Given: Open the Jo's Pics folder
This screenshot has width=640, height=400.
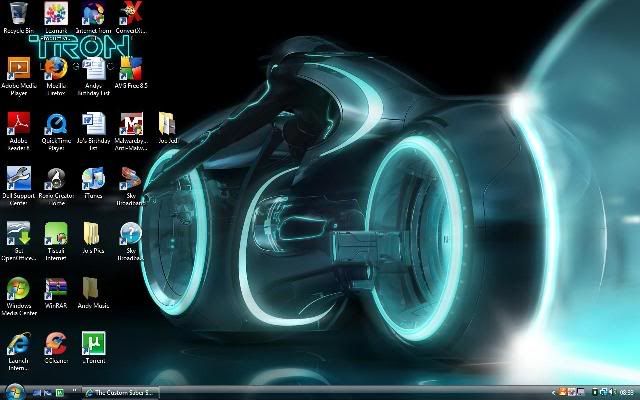Looking at the screenshot, I should tap(93, 235).
